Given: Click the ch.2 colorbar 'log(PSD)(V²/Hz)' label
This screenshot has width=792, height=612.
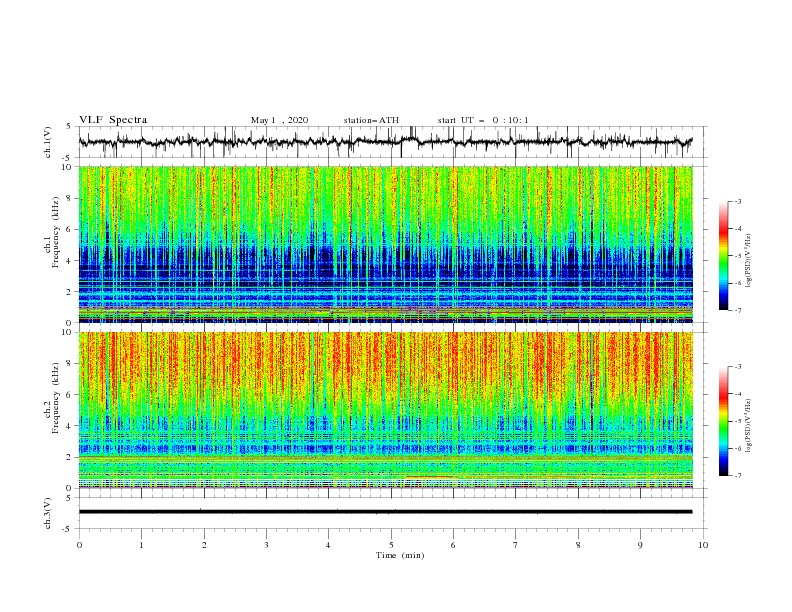Looking at the screenshot, I should click(749, 426).
